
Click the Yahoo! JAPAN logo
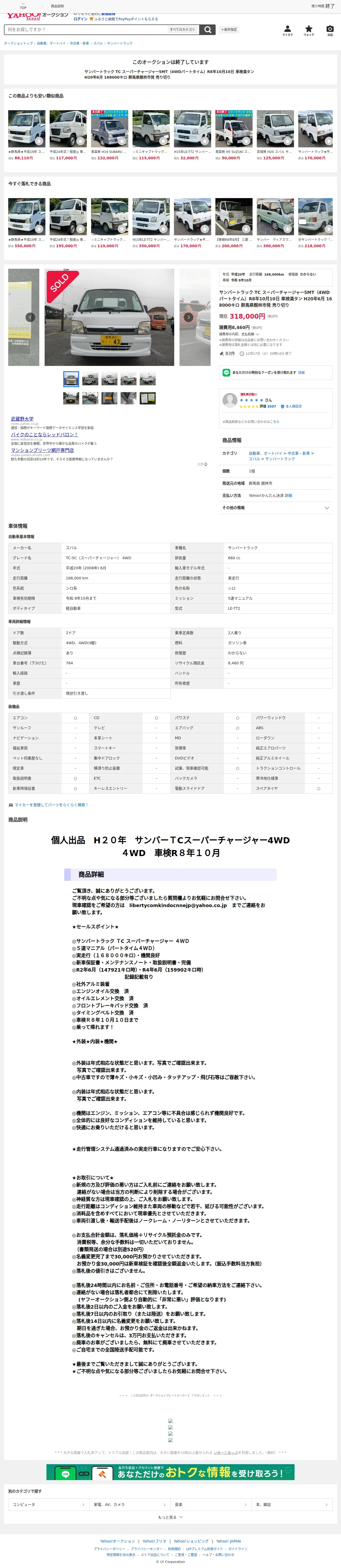tap(23, 16)
